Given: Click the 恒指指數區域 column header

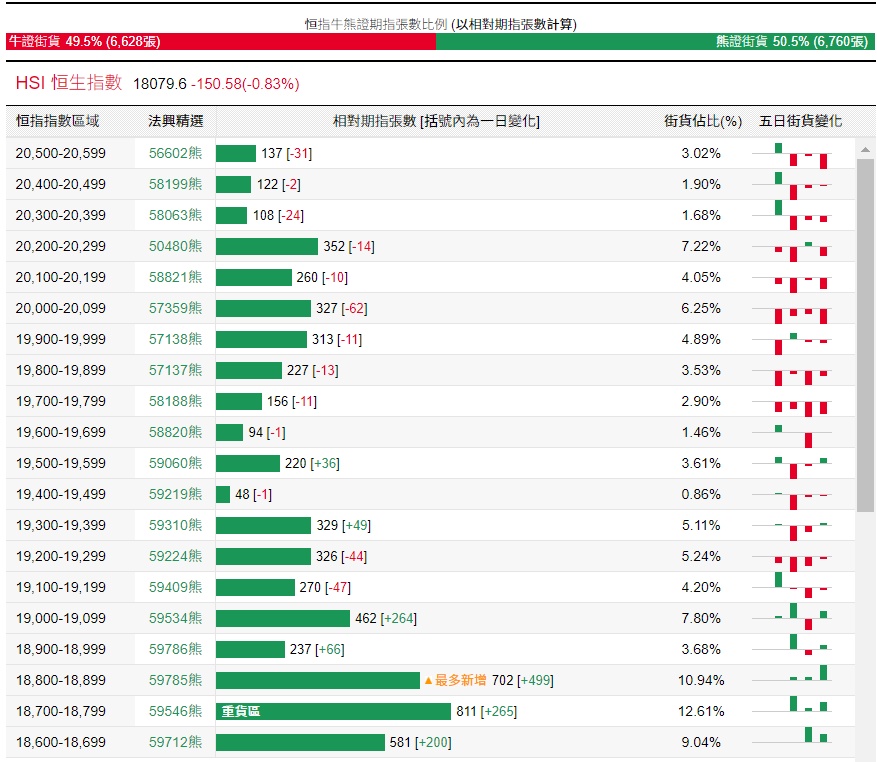Looking at the screenshot, I should coord(58,121).
